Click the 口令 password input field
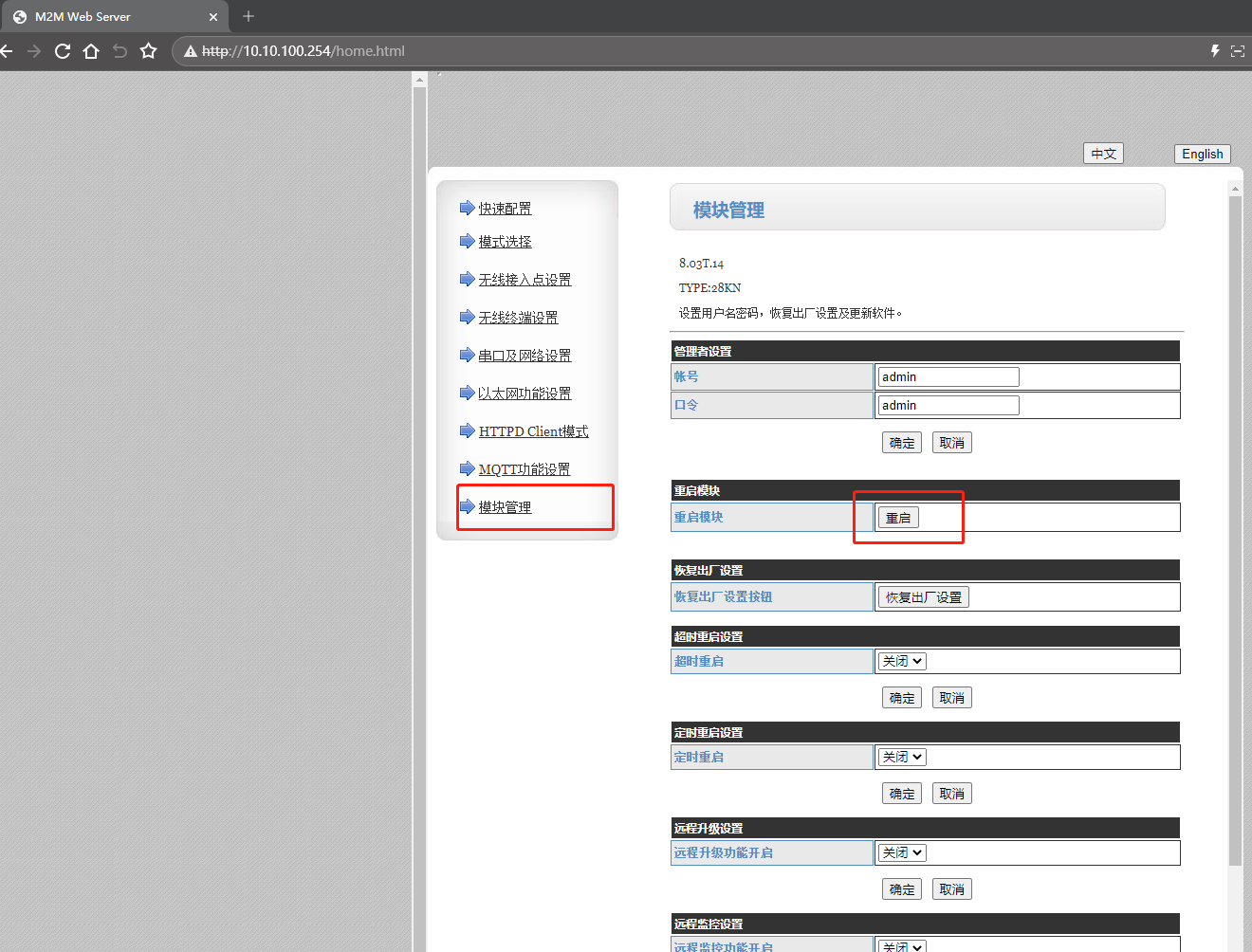 point(948,405)
